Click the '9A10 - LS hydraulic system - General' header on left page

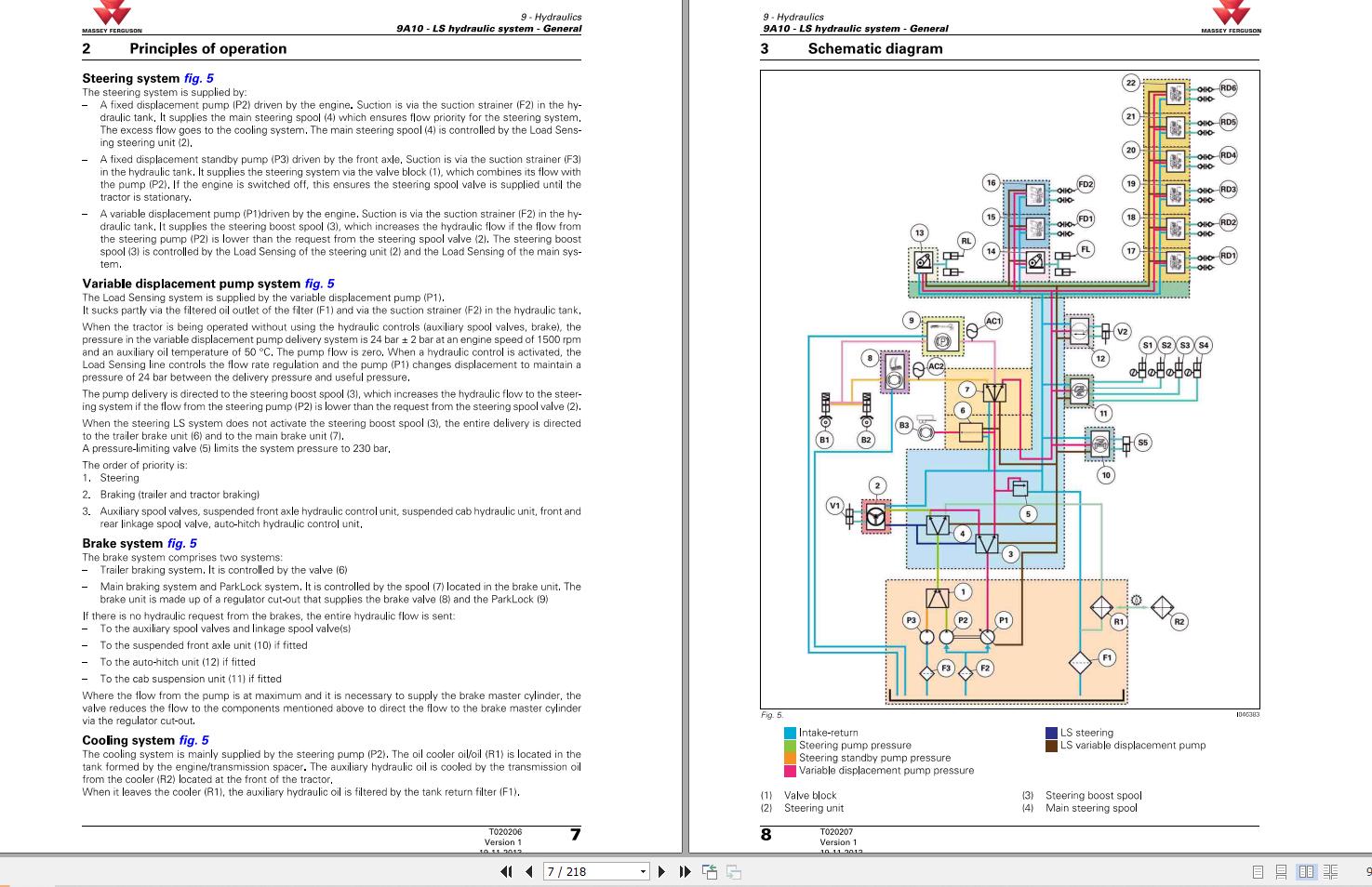coord(489,29)
